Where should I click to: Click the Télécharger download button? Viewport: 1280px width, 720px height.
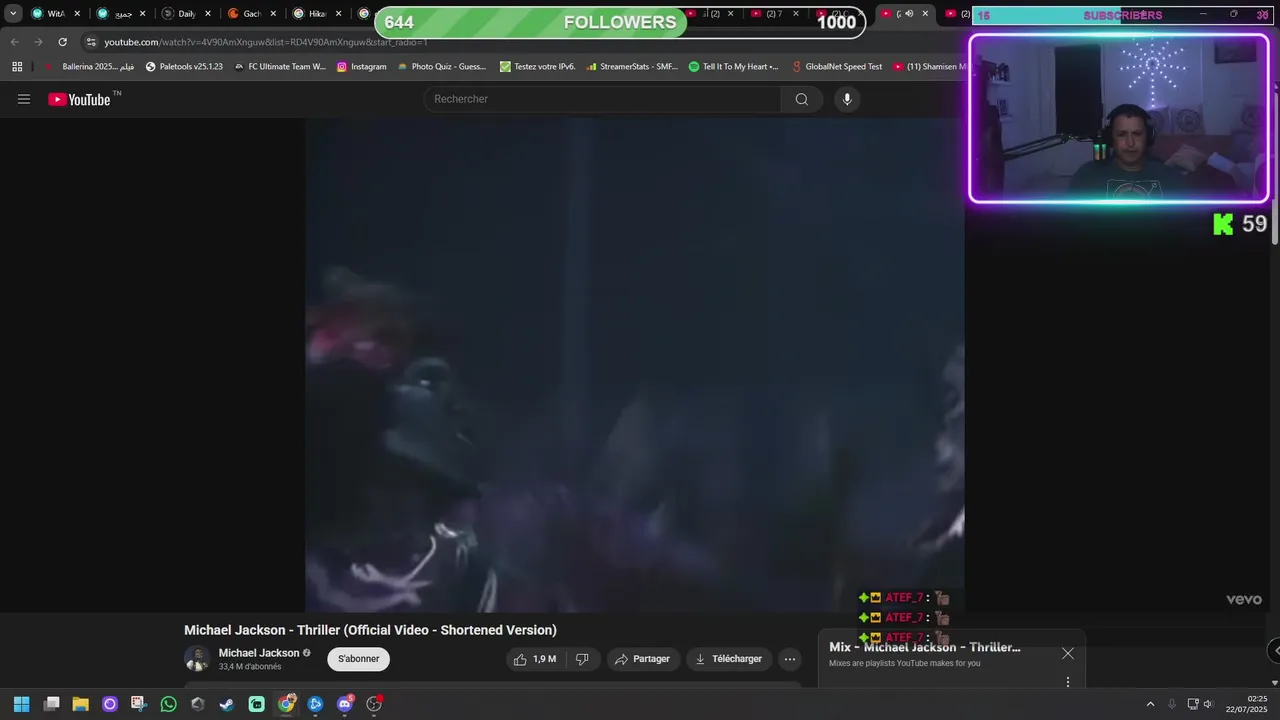click(x=729, y=659)
